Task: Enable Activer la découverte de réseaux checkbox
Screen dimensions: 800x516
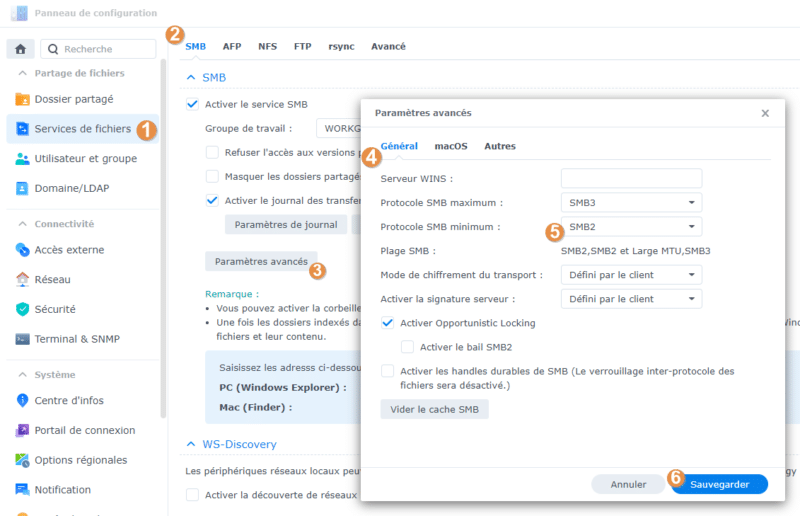Action: 192,495
